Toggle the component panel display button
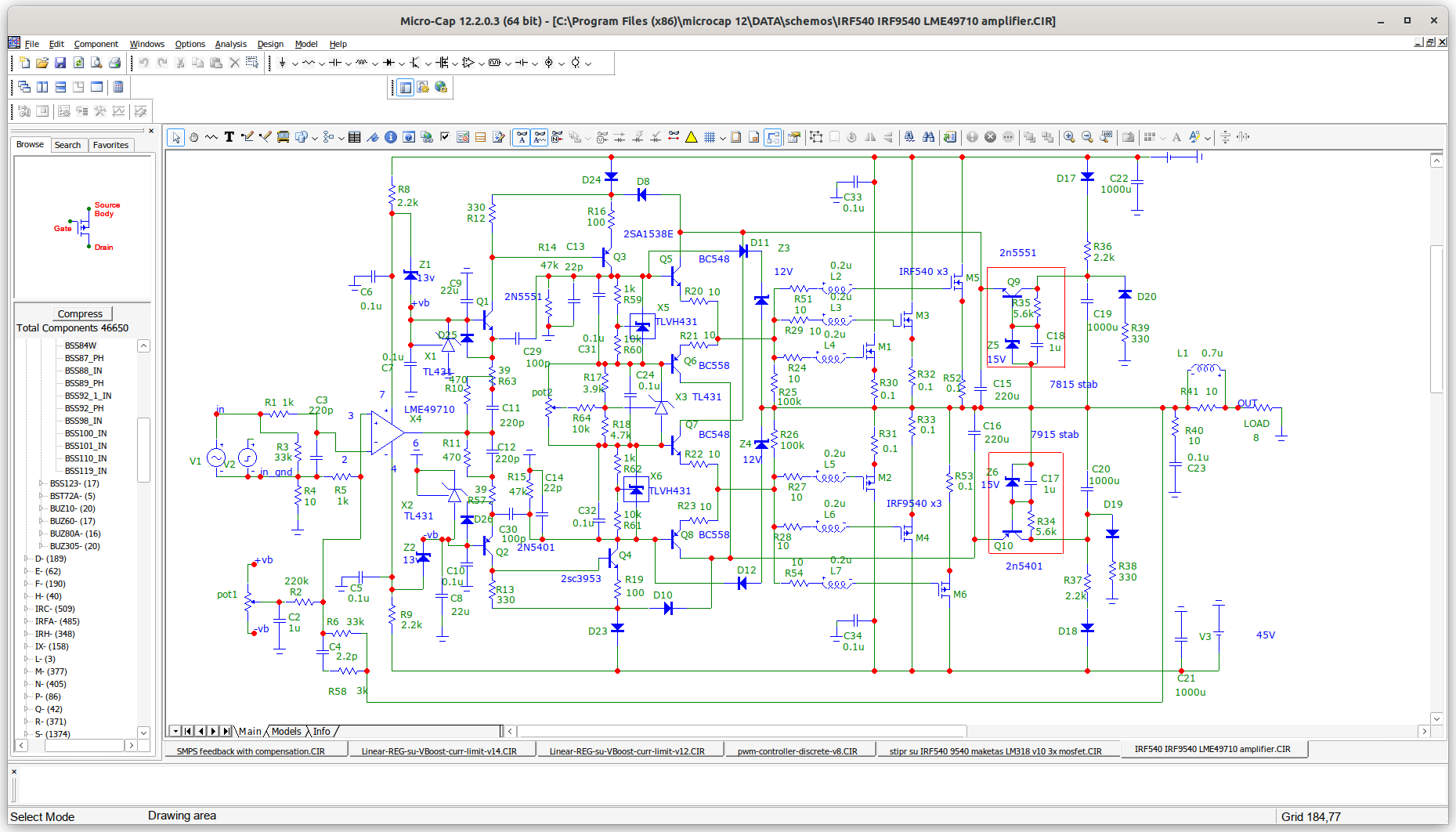 (406, 87)
